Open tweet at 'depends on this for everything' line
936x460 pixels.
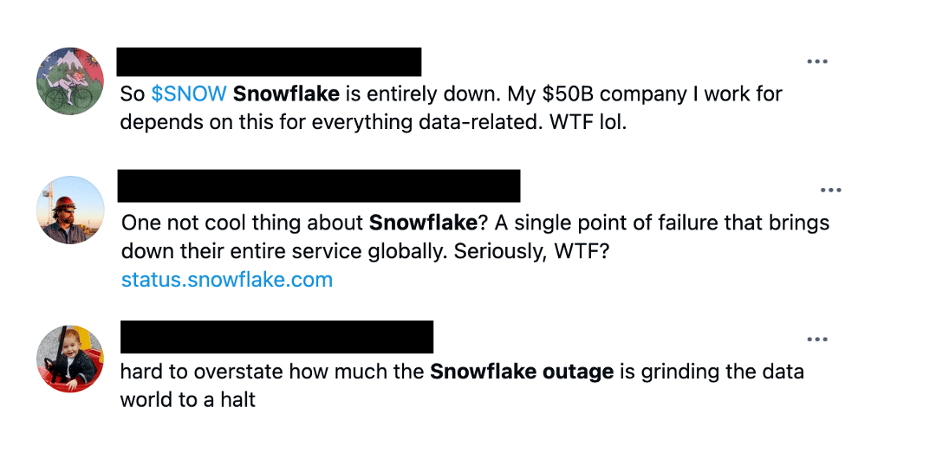(x=374, y=122)
